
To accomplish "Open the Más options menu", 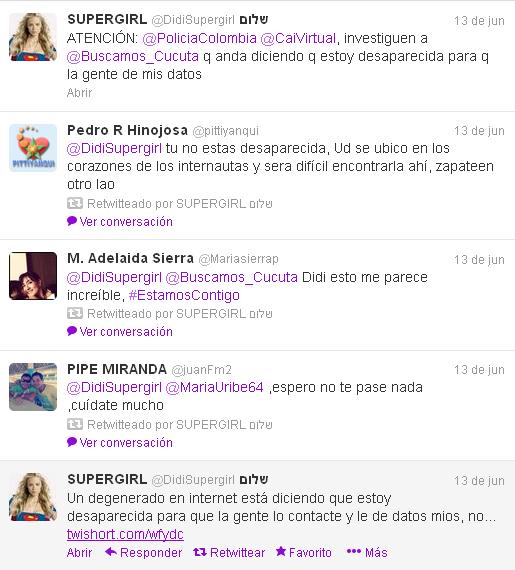I will 367,553.
